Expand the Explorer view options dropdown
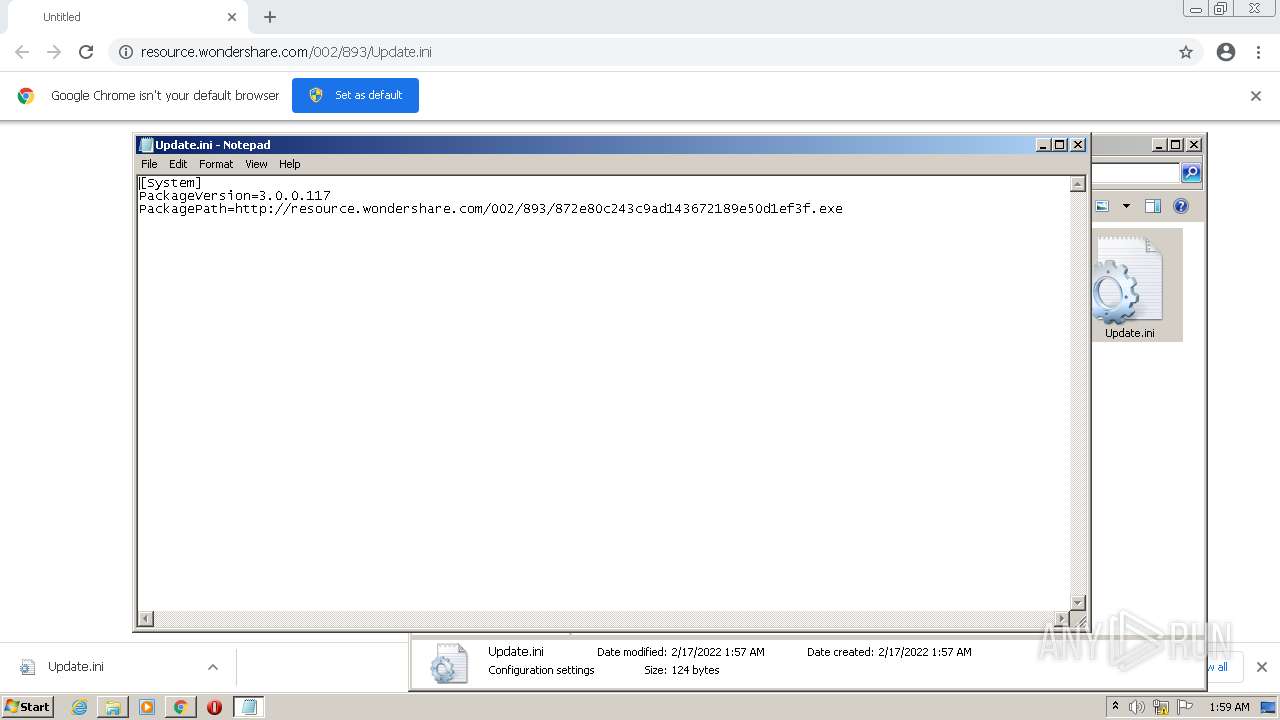The height and width of the screenshot is (720, 1280). pyautogui.click(x=1126, y=206)
